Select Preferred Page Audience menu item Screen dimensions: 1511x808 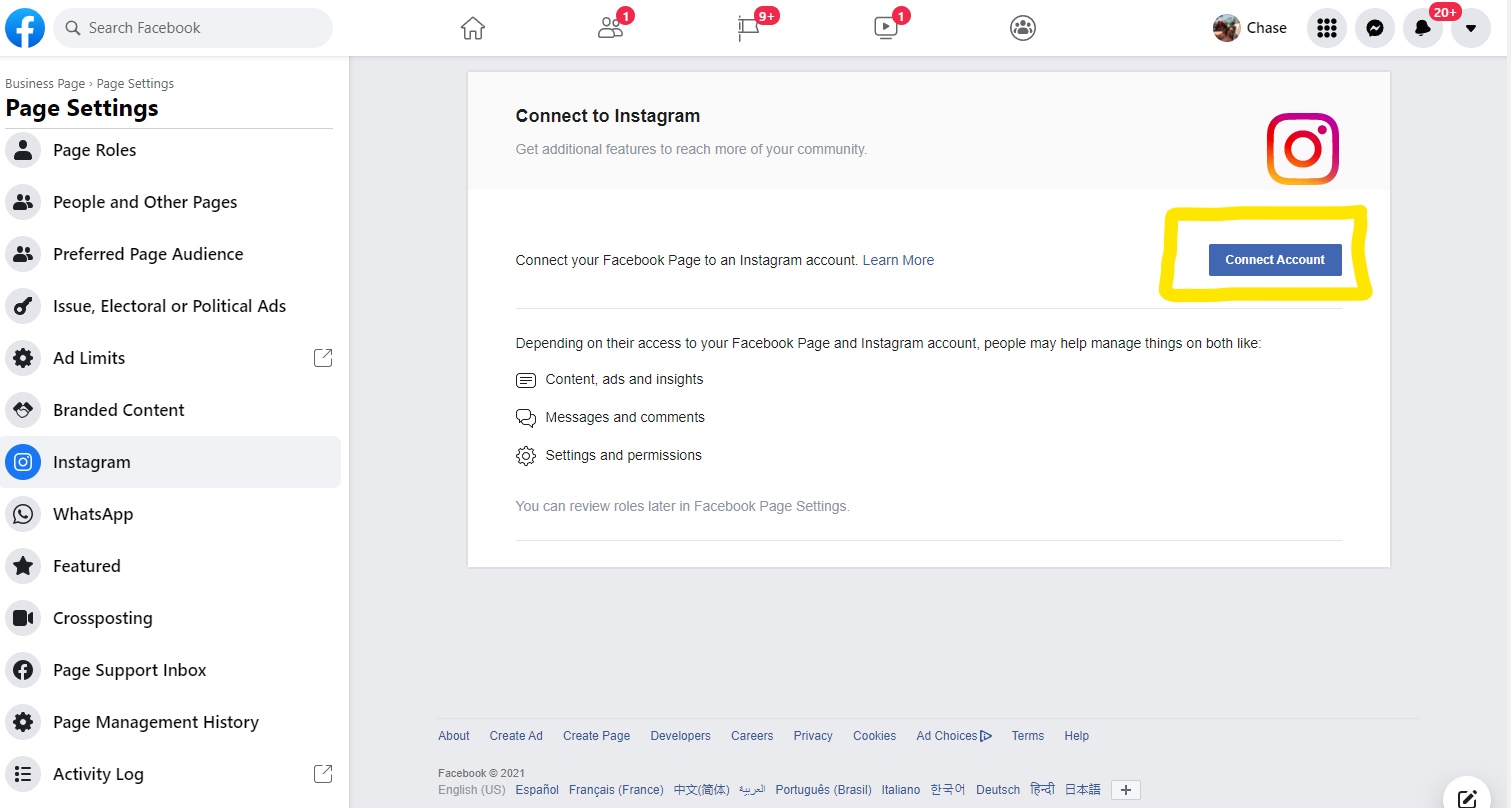point(170,254)
